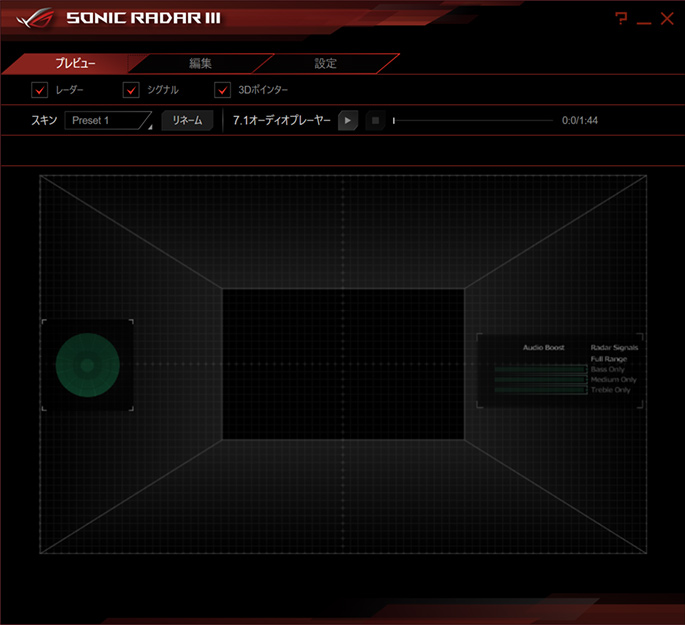
Task: Click the audio player seek bar
Action: [473, 121]
